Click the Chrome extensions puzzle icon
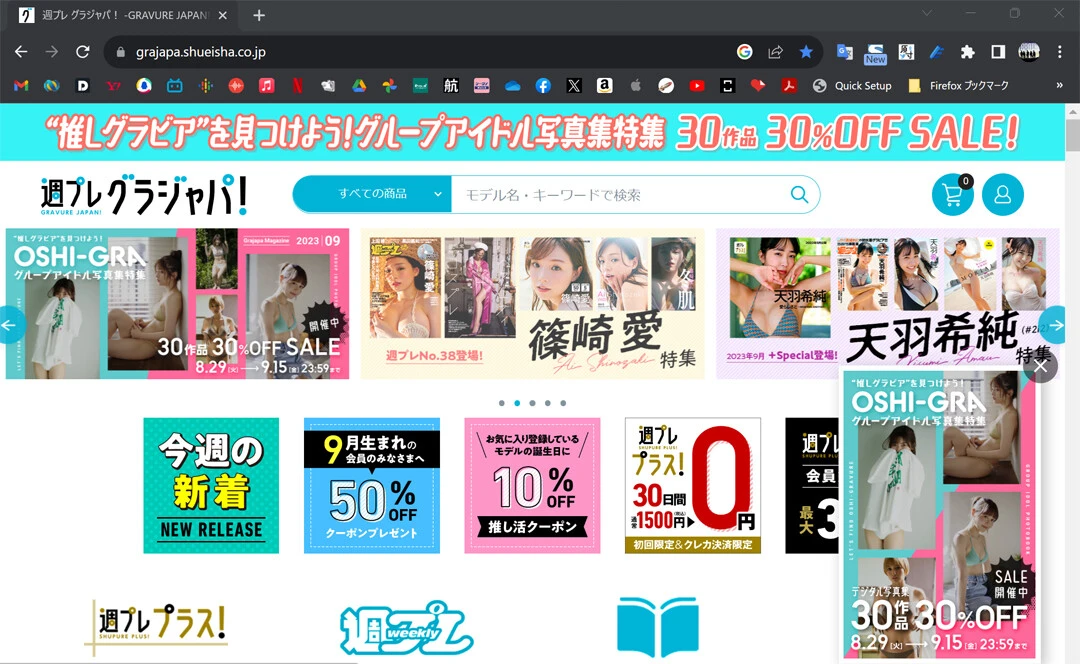The height and width of the screenshot is (664, 1080). pos(966,51)
